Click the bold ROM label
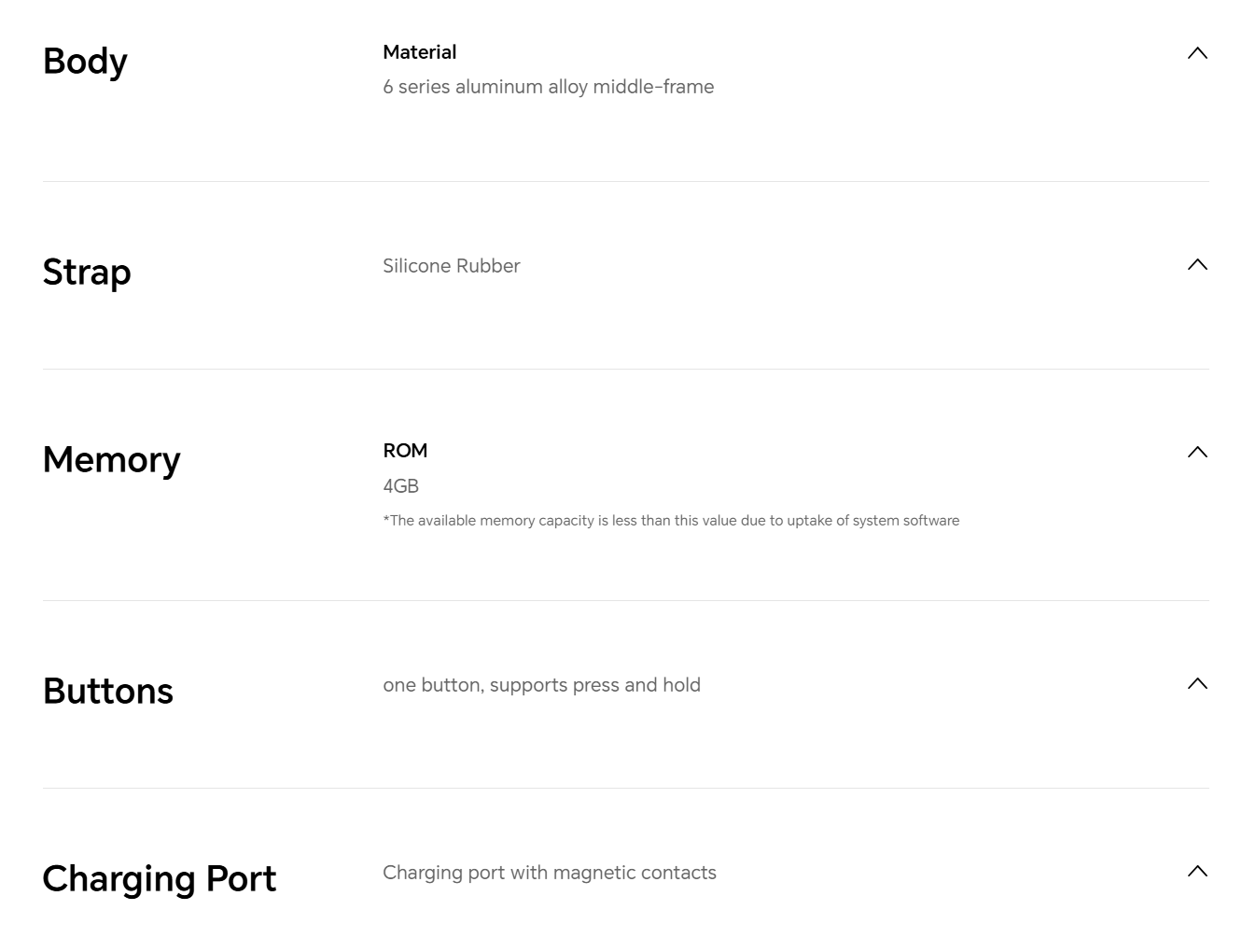The image size is (1256, 952). (405, 451)
